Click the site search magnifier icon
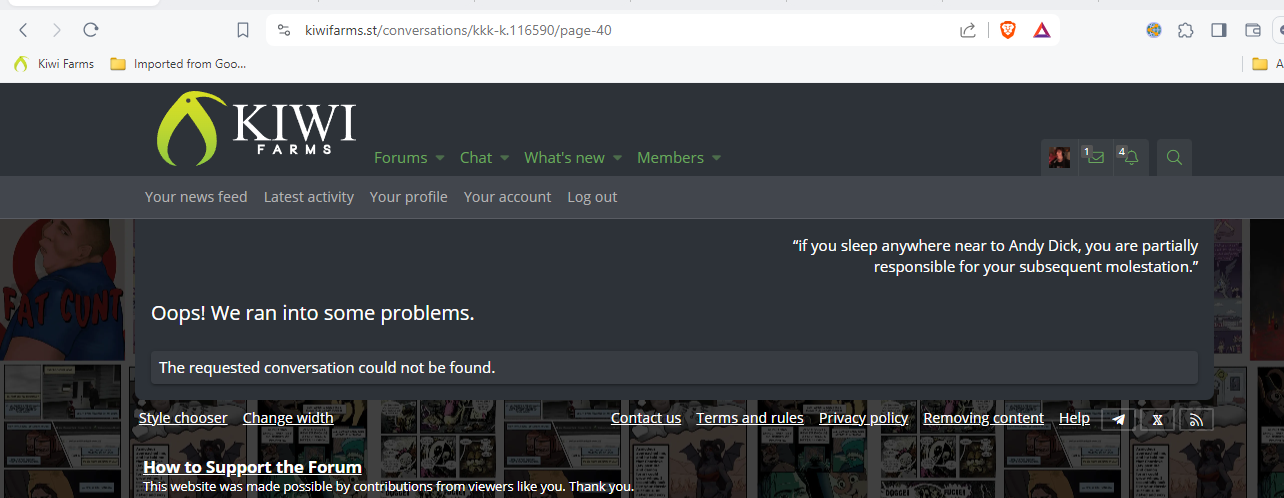1284x498 pixels. [1175, 157]
